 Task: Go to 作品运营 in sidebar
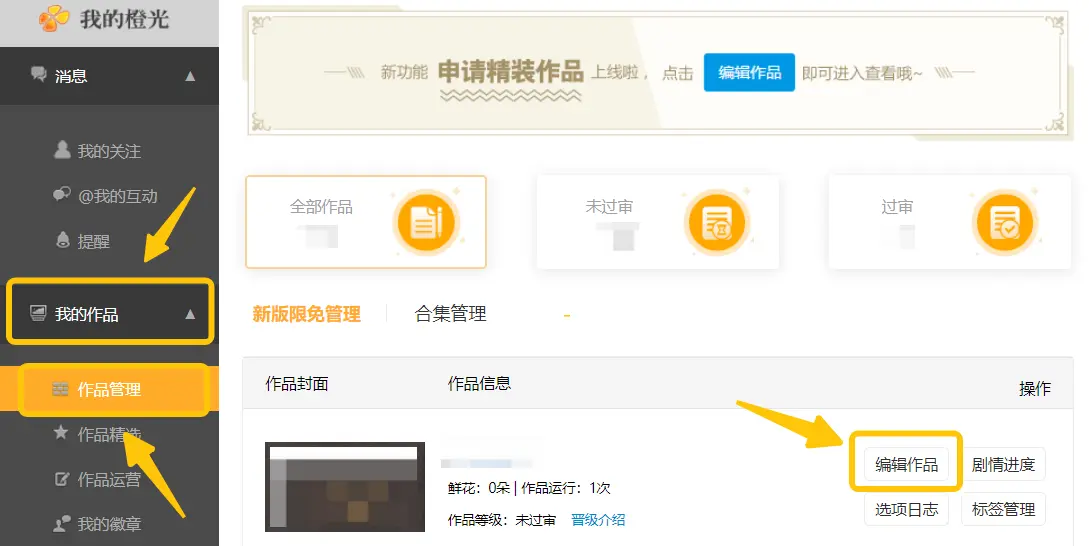pos(109,479)
